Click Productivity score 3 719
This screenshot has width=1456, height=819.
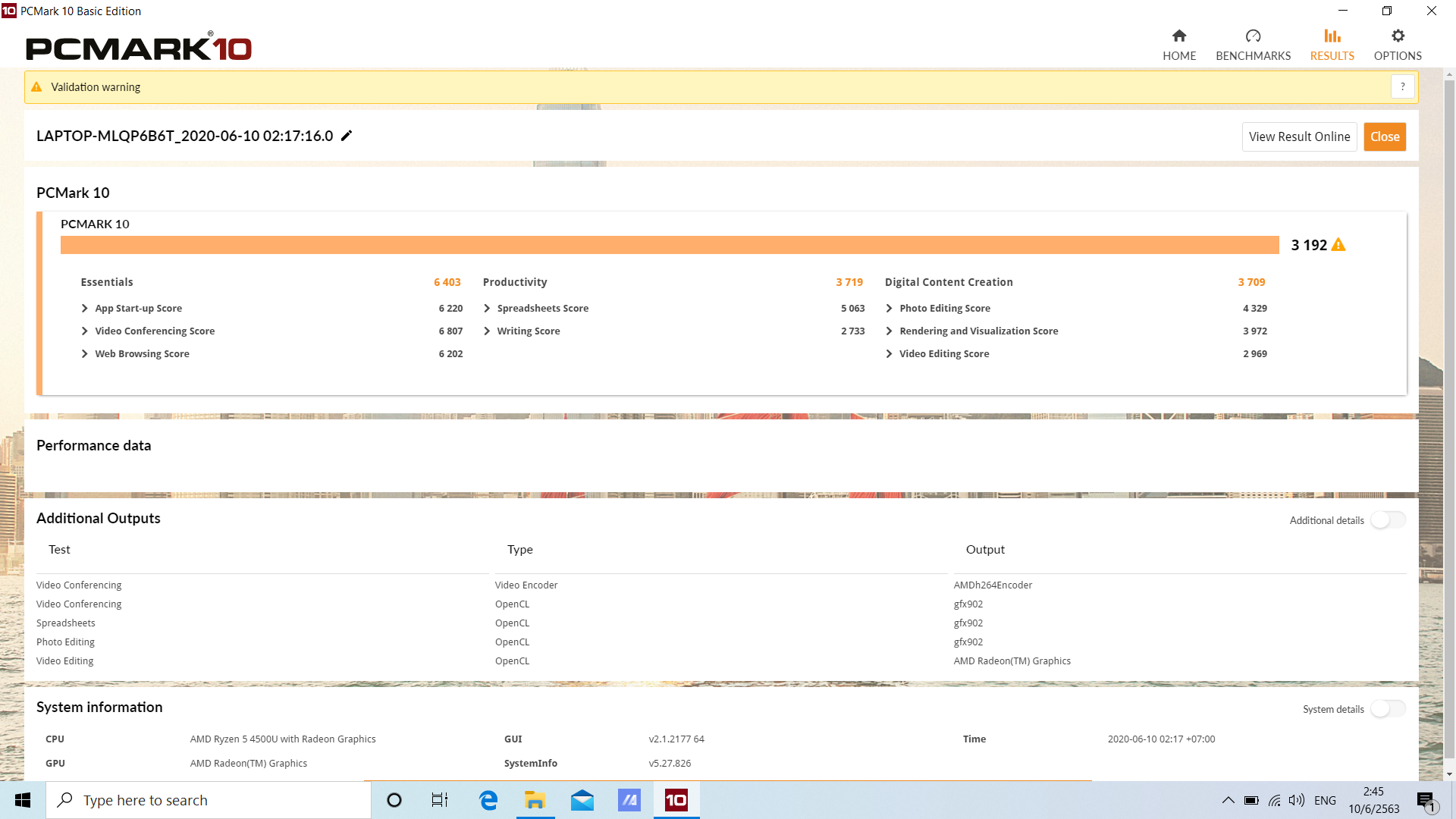849,282
